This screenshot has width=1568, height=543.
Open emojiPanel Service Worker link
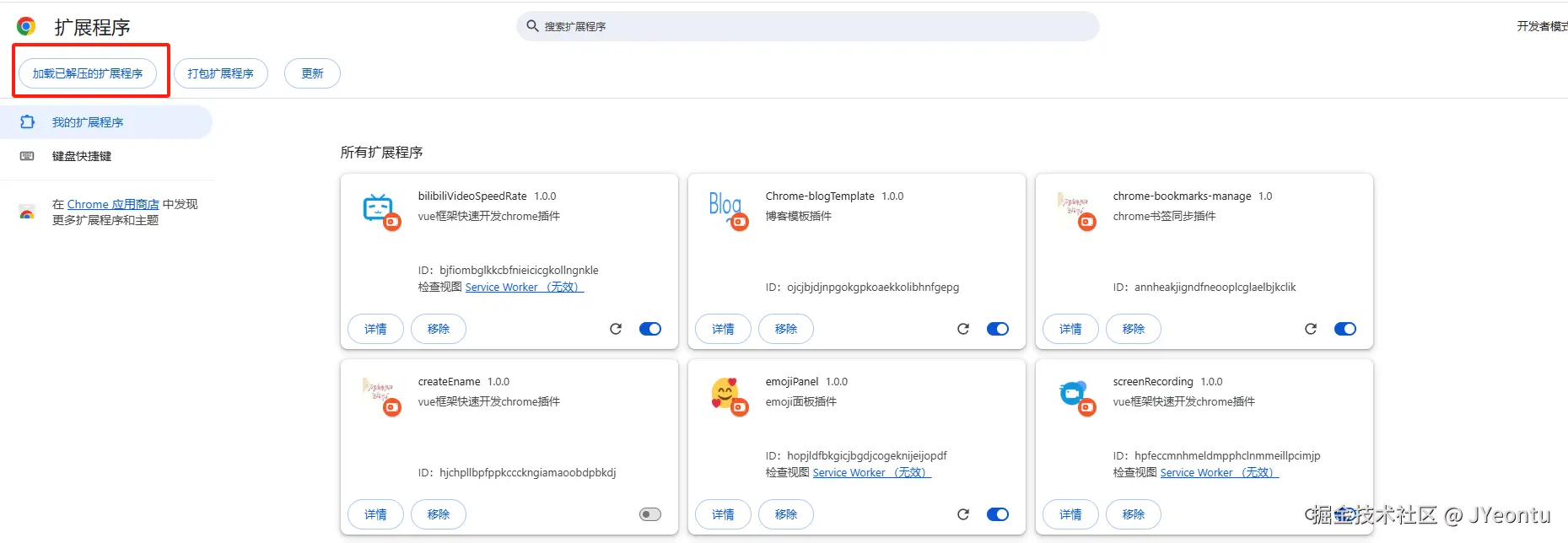872,472
